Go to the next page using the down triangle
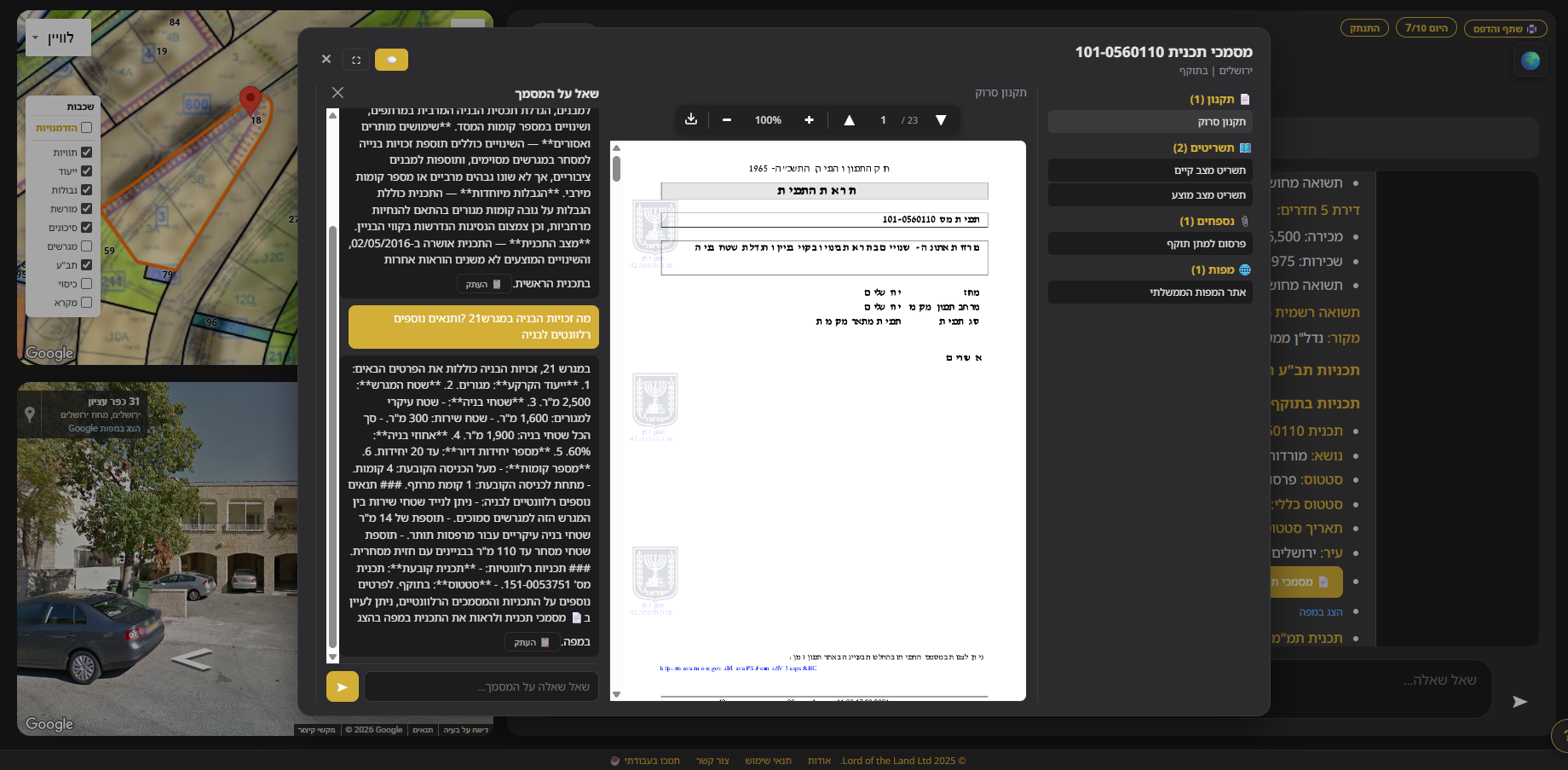The width and height of the screenshot is (1568, 770). tap(941, 120)
